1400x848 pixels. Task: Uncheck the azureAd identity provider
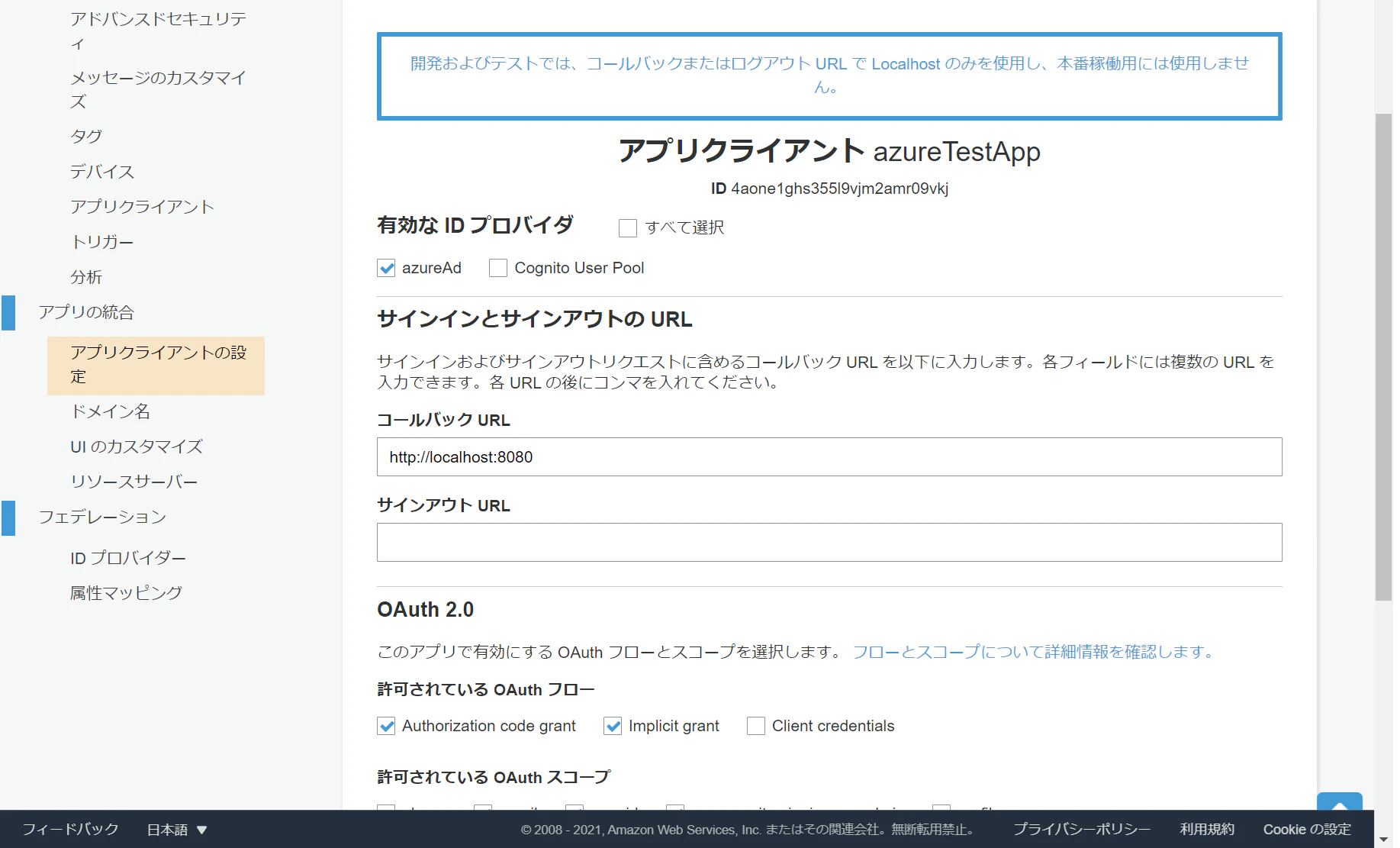point(386,268)
